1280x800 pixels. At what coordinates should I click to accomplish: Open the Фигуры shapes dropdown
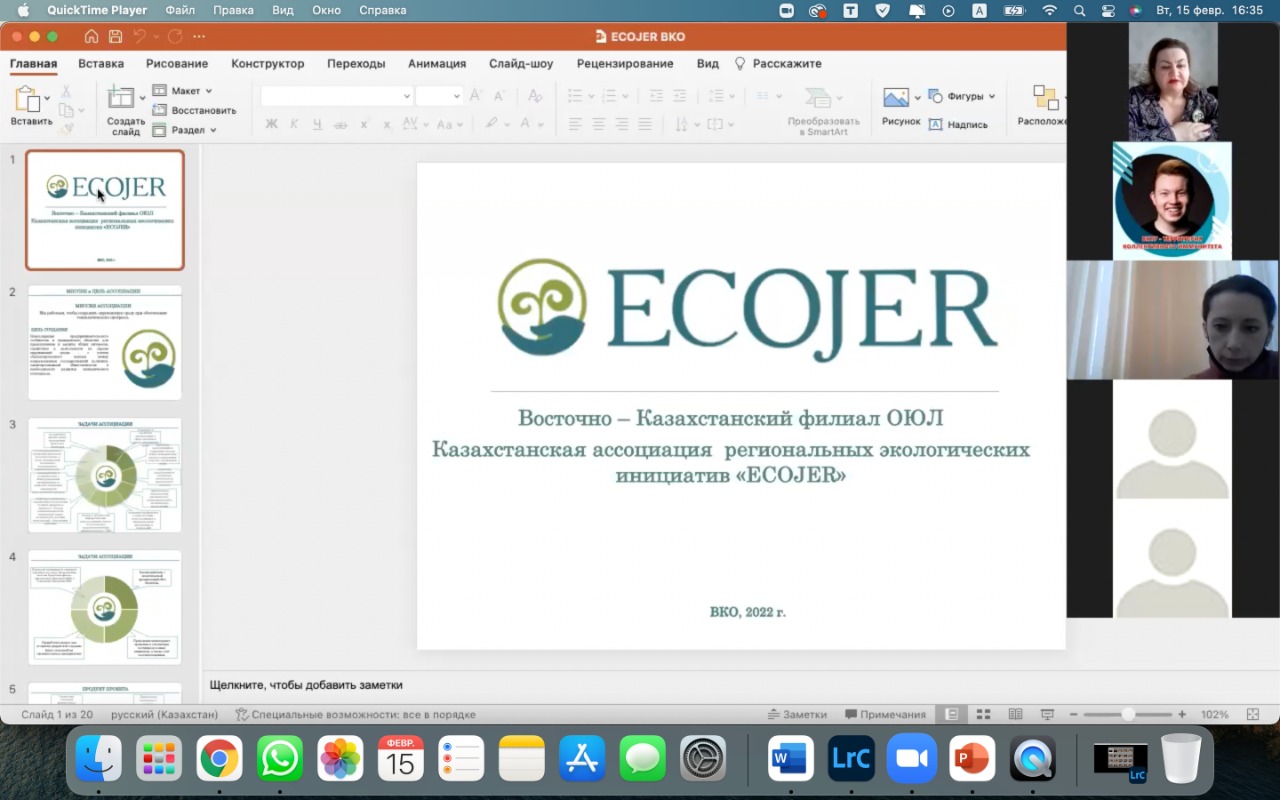[x=992, y=96]
